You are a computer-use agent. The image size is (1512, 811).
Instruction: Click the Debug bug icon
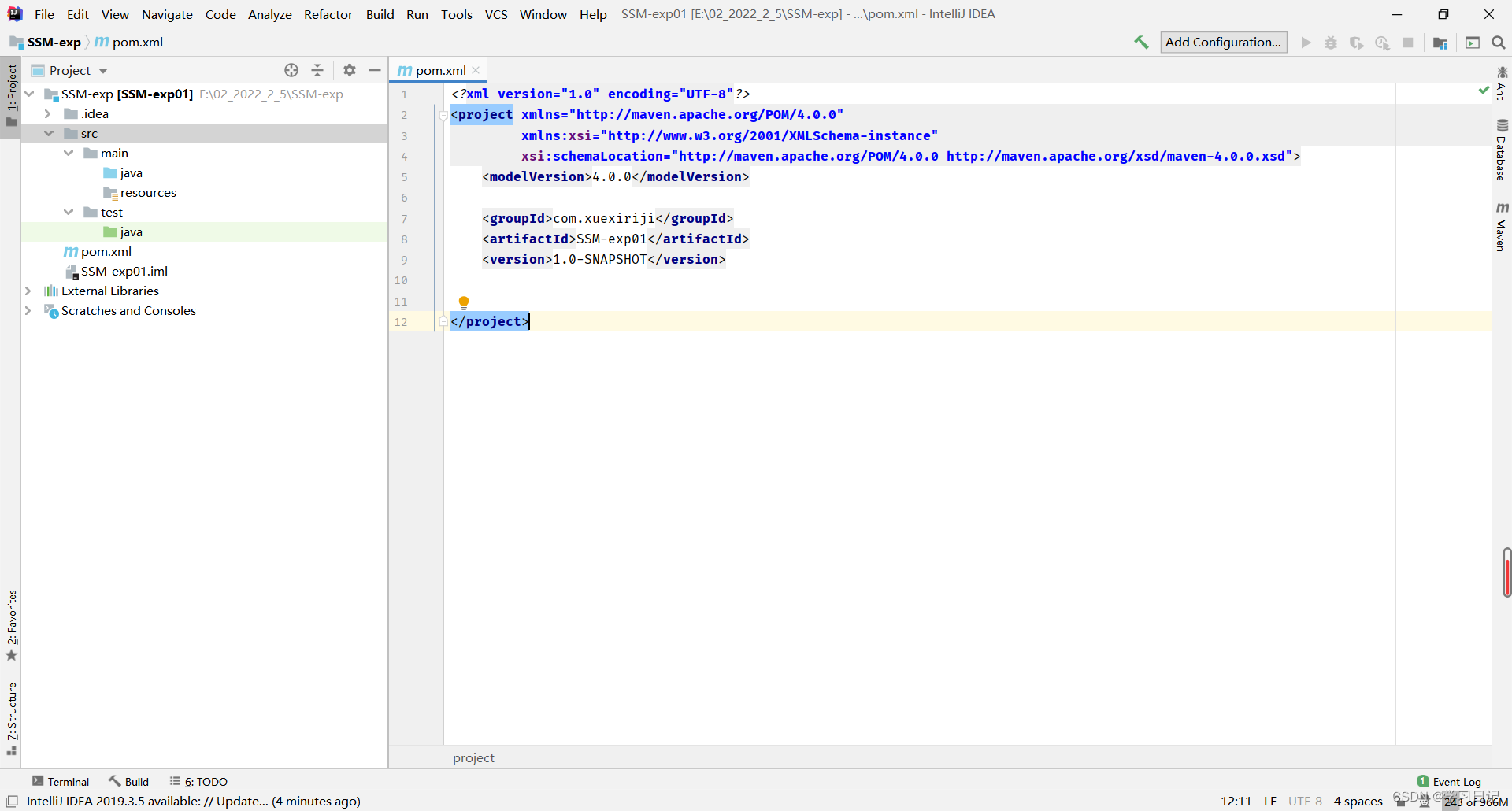tap(1331, 43)
